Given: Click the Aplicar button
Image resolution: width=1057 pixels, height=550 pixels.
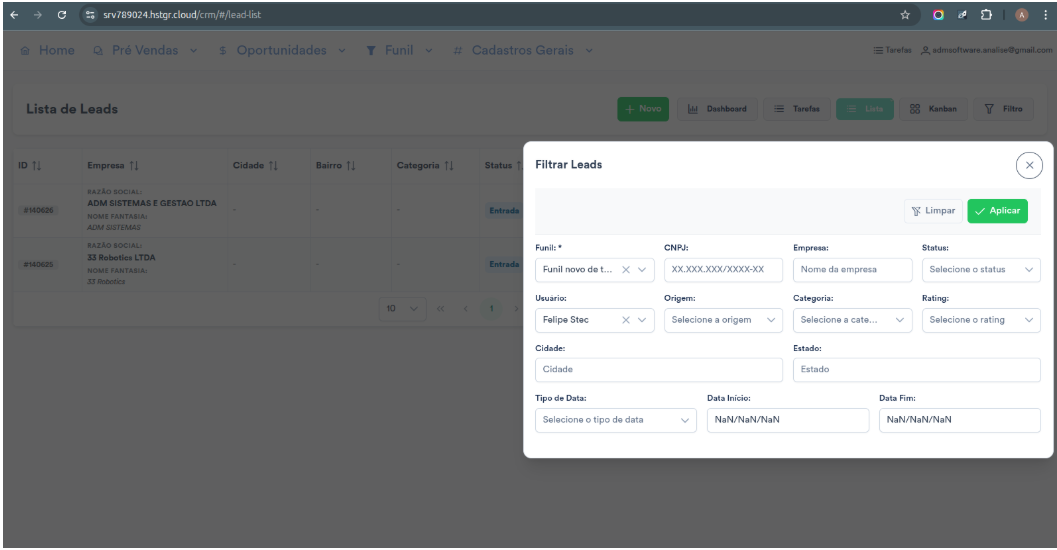Looking at the screenshot, I should [997, 211].
